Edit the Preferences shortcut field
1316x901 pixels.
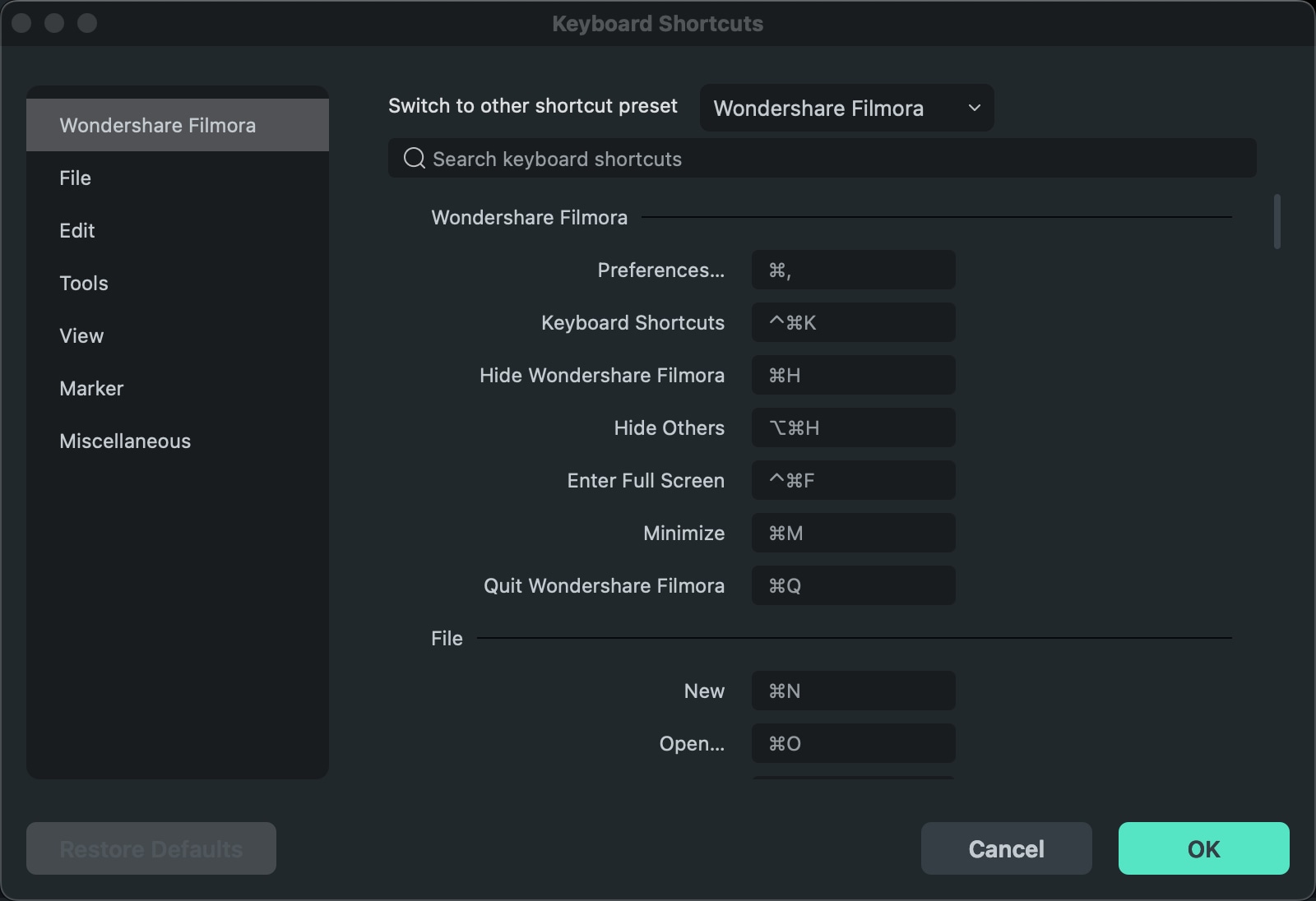[853, 270]
